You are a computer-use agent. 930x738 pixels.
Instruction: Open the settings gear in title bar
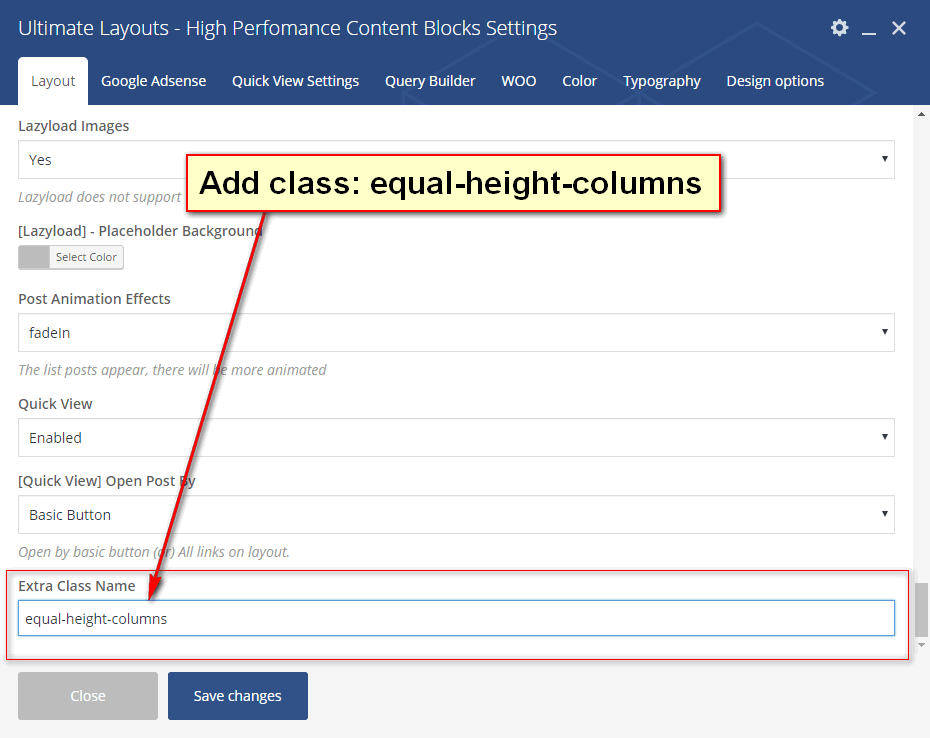click(839, 28)
